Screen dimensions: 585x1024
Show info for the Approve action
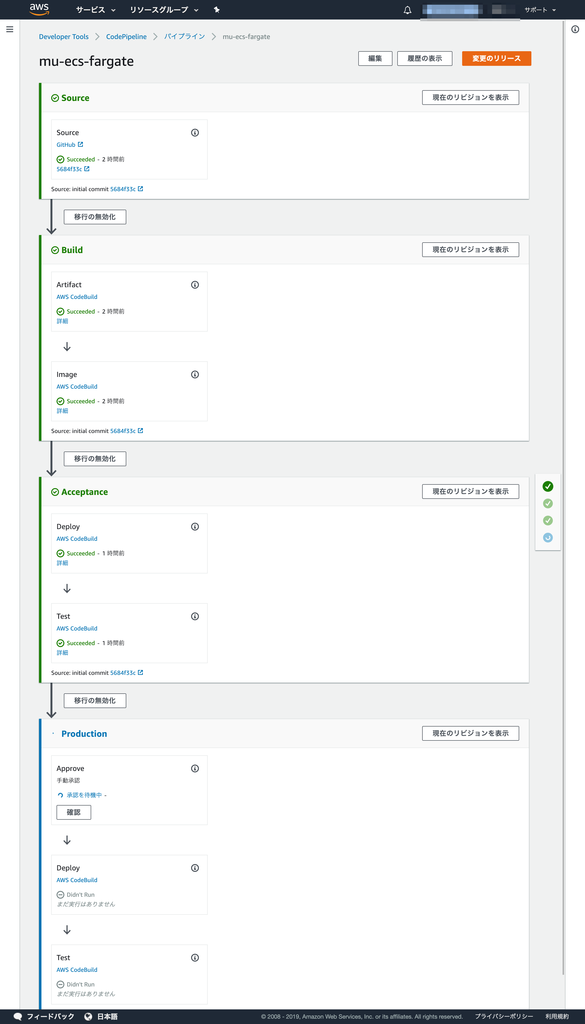[x=195, y=769]
